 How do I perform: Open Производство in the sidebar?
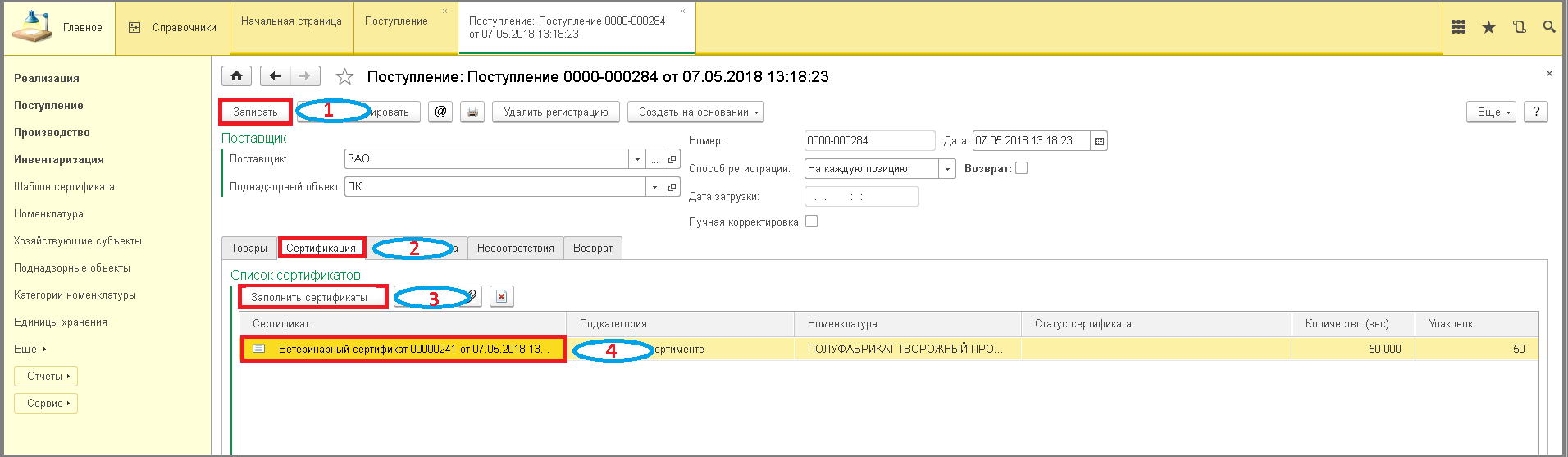[x=52, y=132]
